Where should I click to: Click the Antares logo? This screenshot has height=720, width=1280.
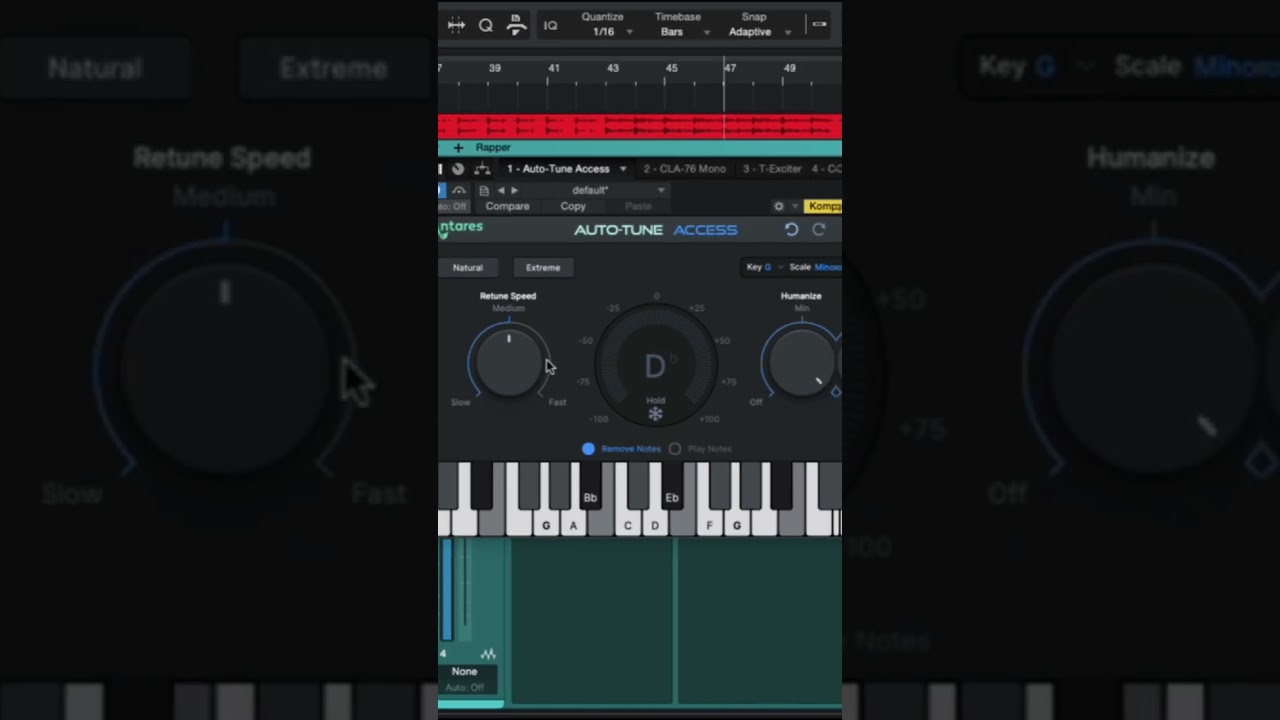pos(460,229)
